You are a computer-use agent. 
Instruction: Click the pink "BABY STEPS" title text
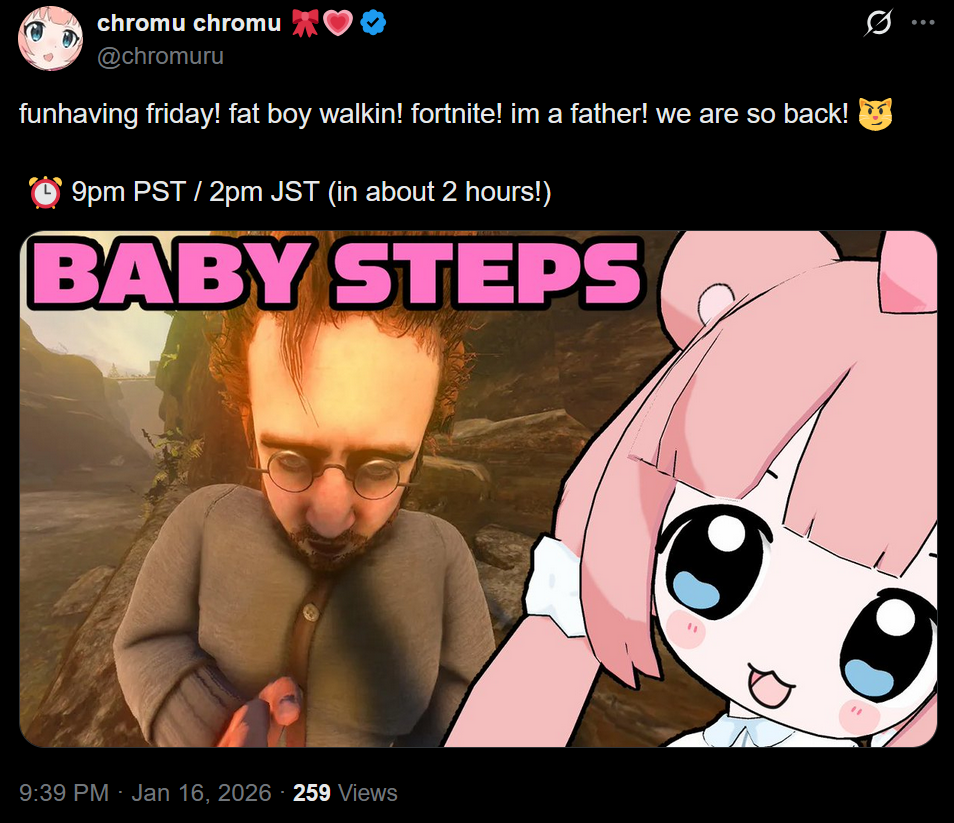pos(336,272)
